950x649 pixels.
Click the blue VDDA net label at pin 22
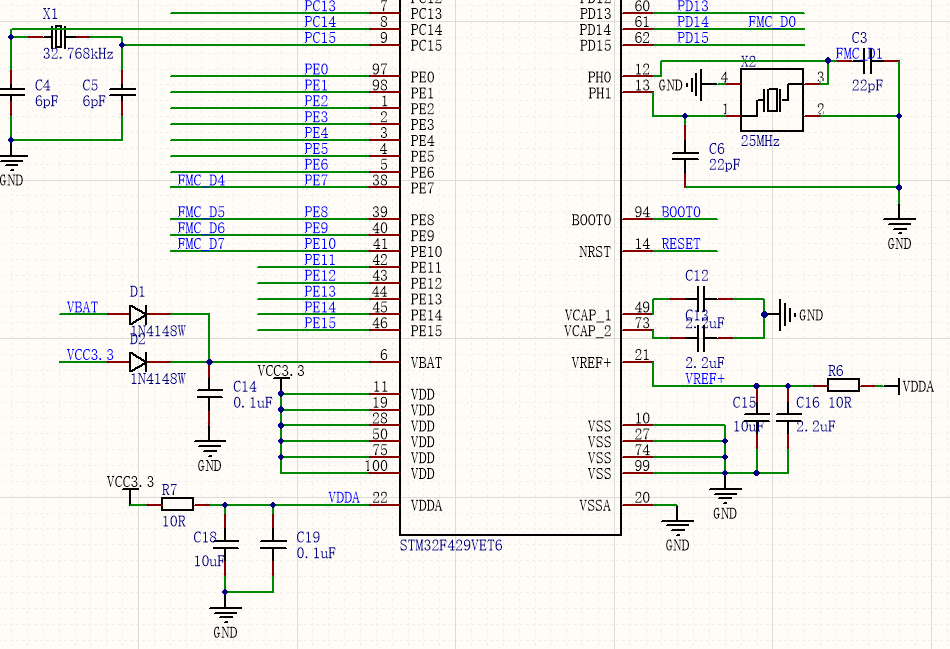coord(344,498)
